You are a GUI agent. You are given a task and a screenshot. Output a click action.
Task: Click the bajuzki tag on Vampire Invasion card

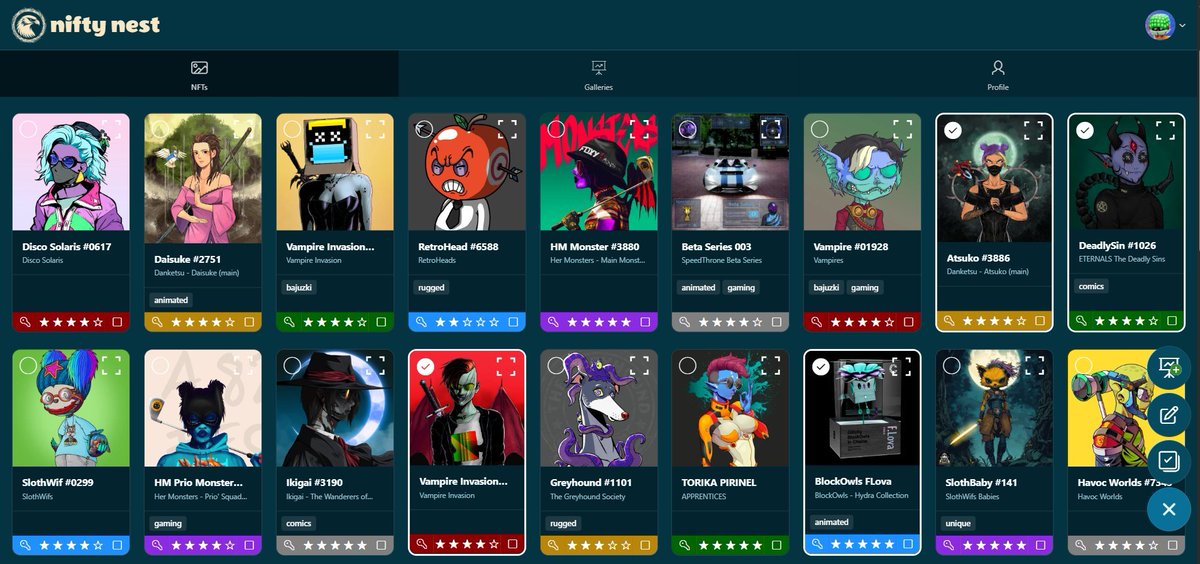301,287
